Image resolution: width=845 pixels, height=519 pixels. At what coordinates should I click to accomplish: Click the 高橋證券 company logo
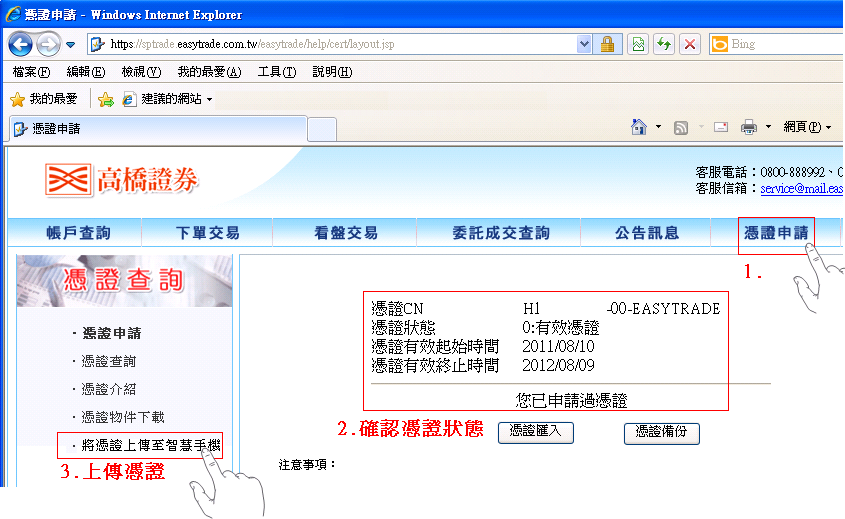click(x=122, y=180)
